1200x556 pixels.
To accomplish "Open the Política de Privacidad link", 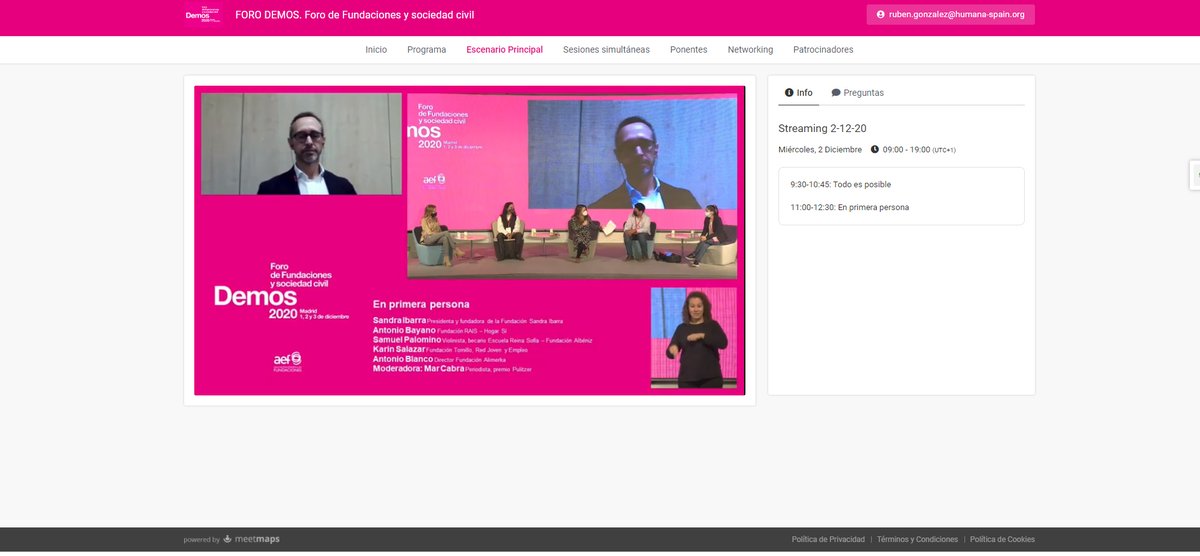I will 828,540.
